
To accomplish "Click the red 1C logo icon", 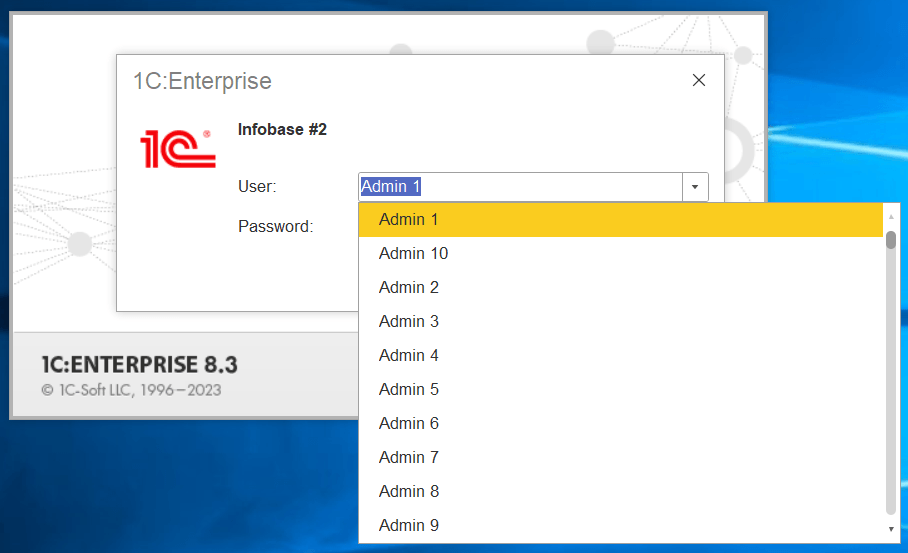I will (x=178, y=148).
